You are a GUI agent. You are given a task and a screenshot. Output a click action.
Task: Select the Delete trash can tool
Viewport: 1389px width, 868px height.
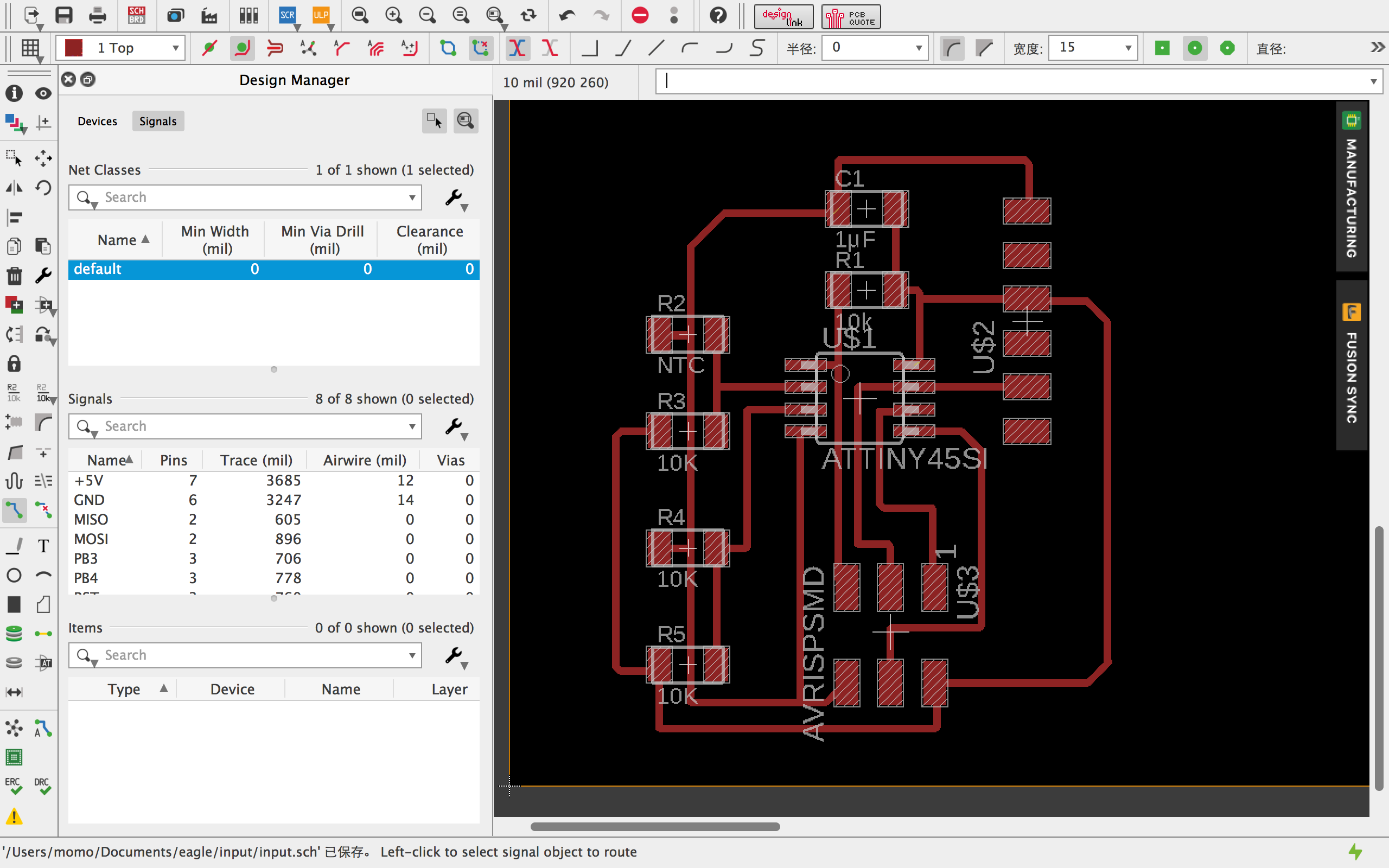pyautogui.click(x=14, y=276)
